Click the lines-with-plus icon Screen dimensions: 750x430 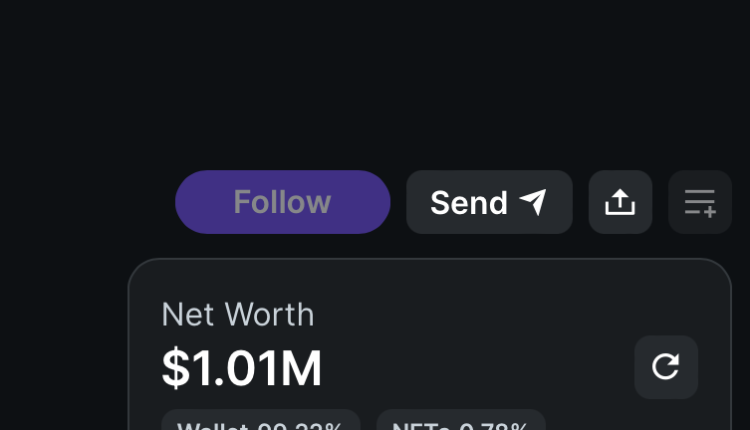(x=700, y=202)
